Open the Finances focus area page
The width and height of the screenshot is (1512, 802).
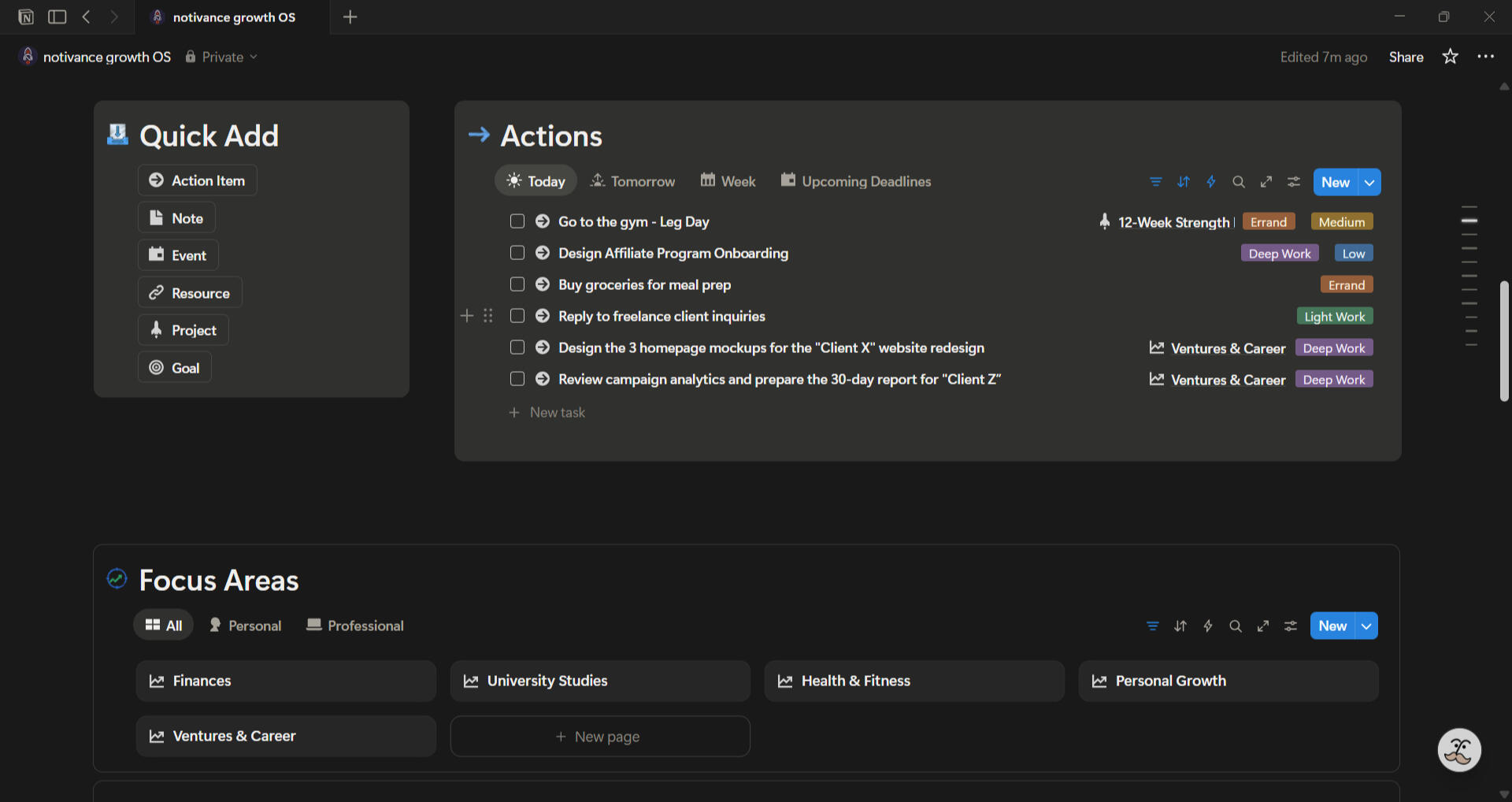click(x=285, y=681)
